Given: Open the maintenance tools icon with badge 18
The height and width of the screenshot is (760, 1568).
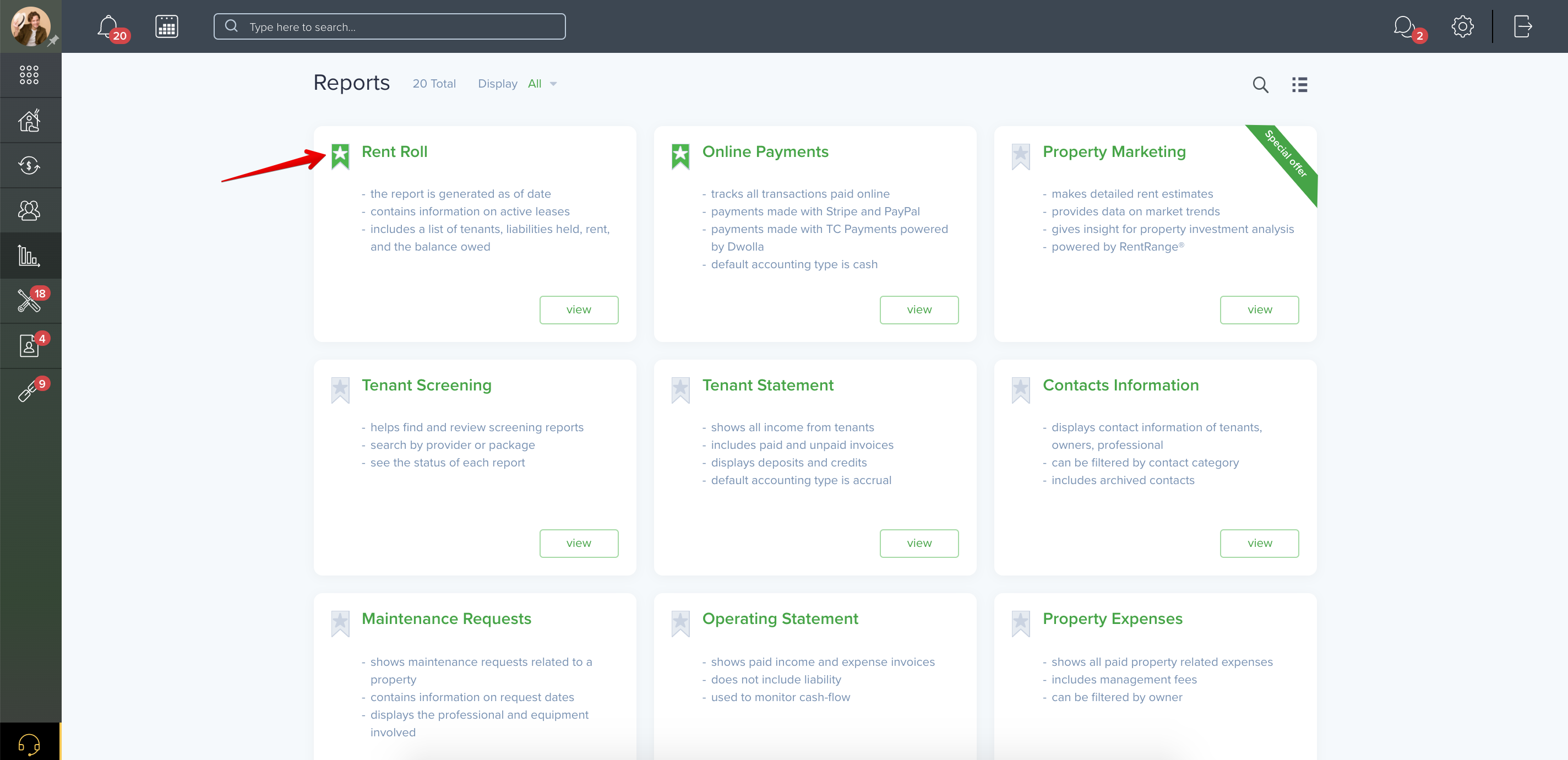Looking at the screenshot, I should click(x=29, y=300).
